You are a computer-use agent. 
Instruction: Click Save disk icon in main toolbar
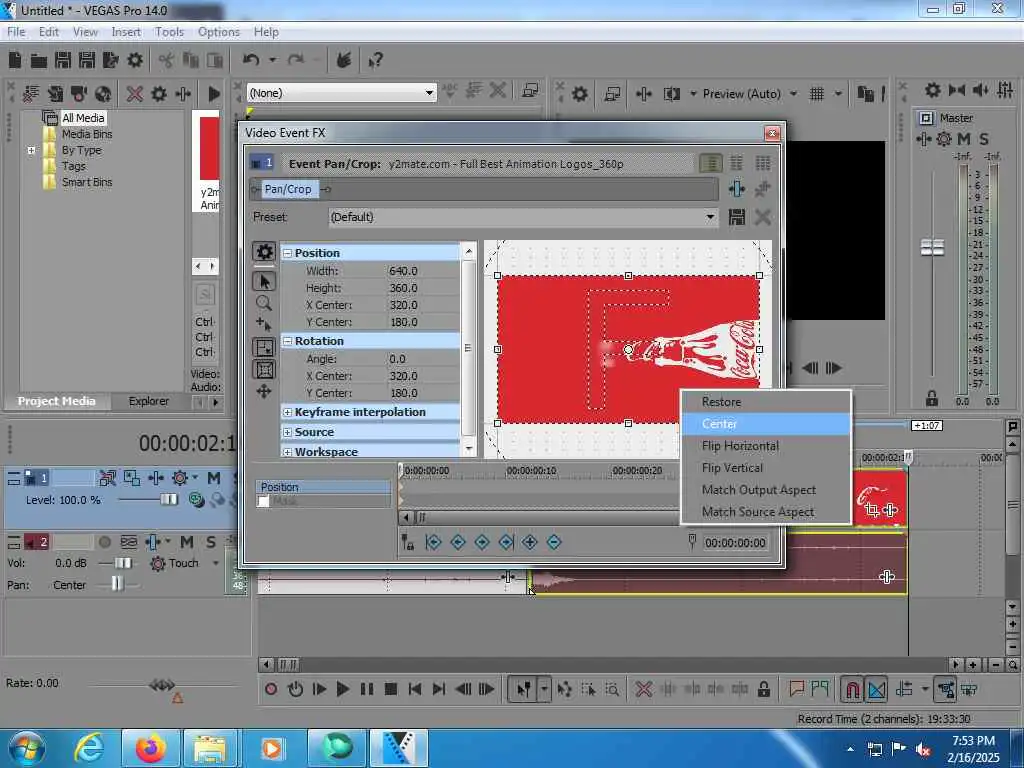point(63,61)
